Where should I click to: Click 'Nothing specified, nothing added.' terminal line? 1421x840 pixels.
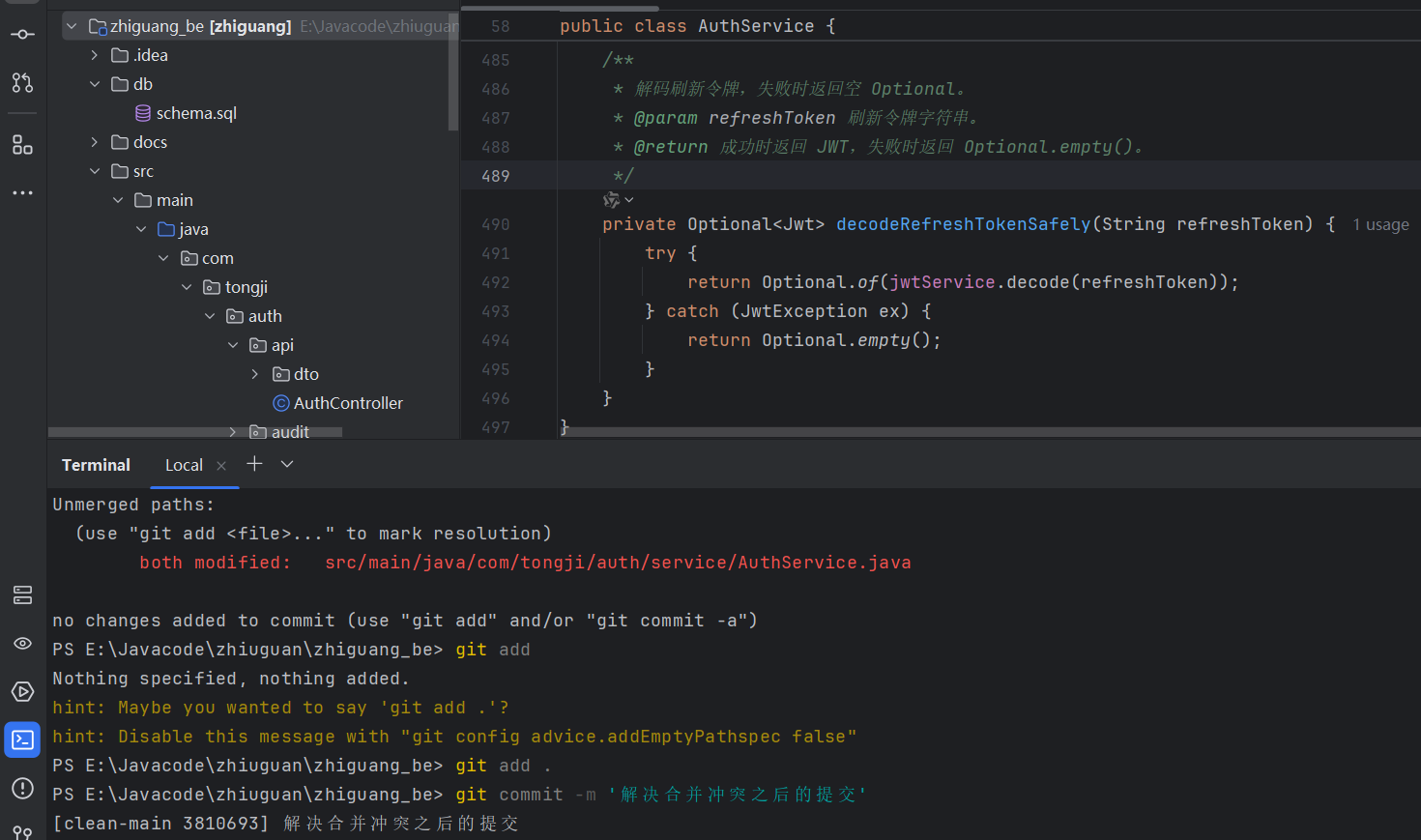tap(231, 679)
